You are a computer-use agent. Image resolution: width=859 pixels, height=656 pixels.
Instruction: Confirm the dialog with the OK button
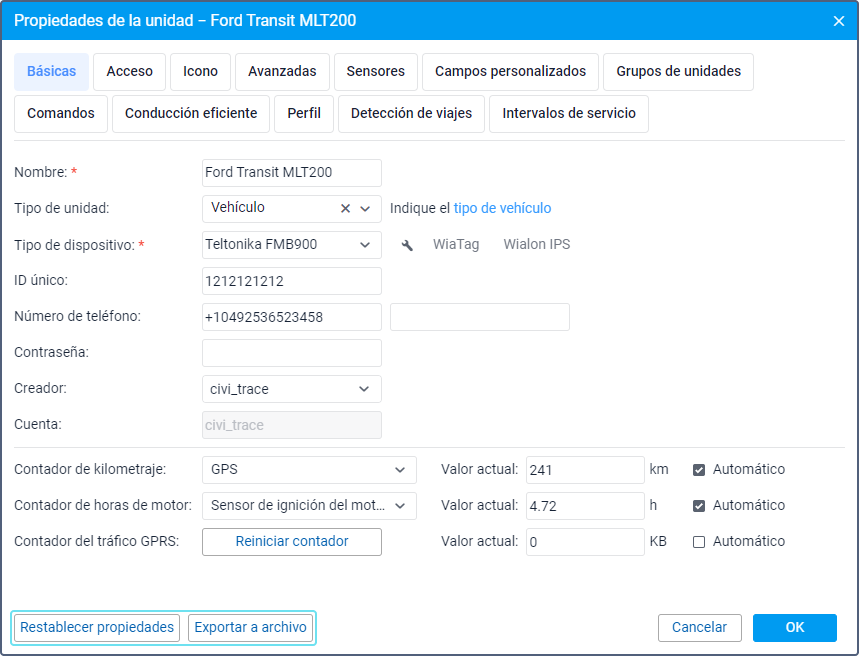794,627
